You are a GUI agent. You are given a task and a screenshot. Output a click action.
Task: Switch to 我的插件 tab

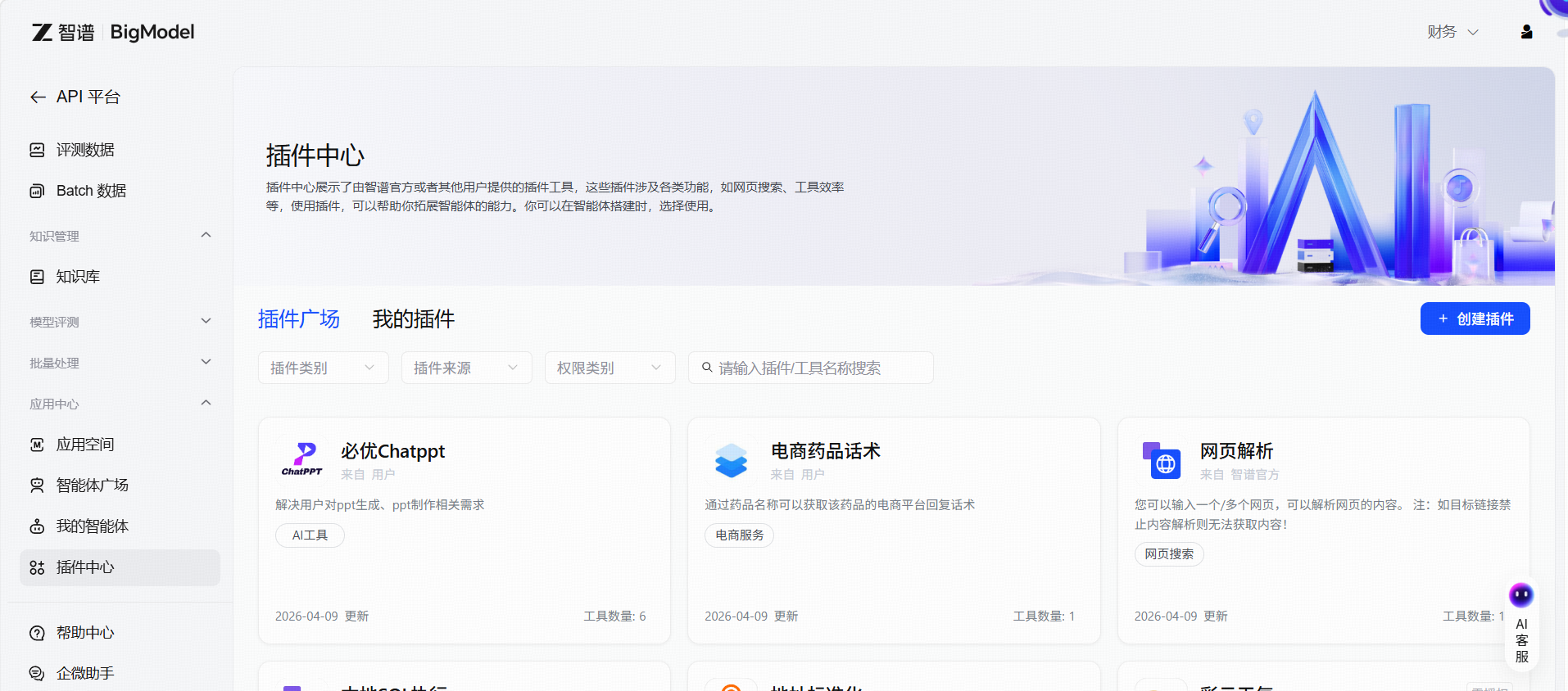coord(413,319)
